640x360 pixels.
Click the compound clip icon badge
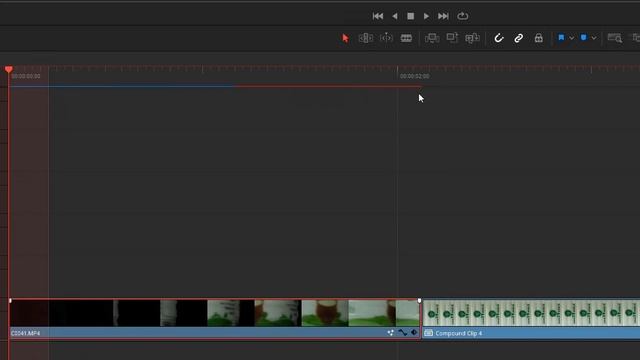point(428,333)
